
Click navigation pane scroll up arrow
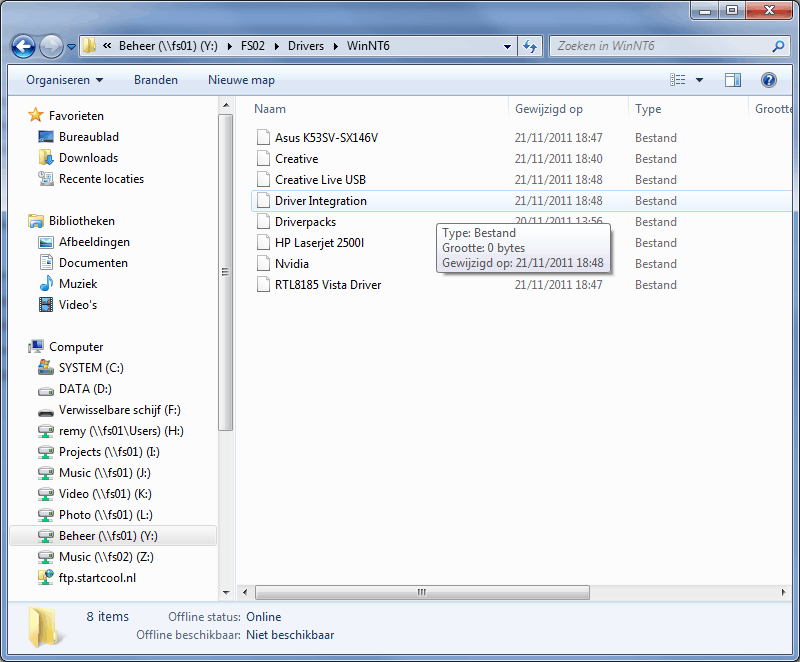pos(226,106)
